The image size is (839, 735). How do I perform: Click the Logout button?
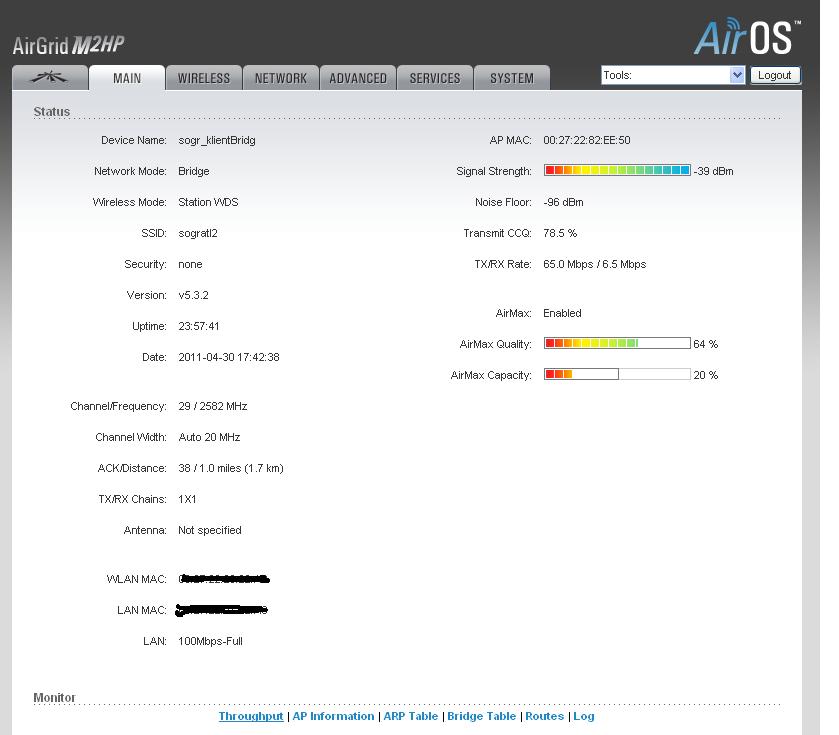pos(775,75)
